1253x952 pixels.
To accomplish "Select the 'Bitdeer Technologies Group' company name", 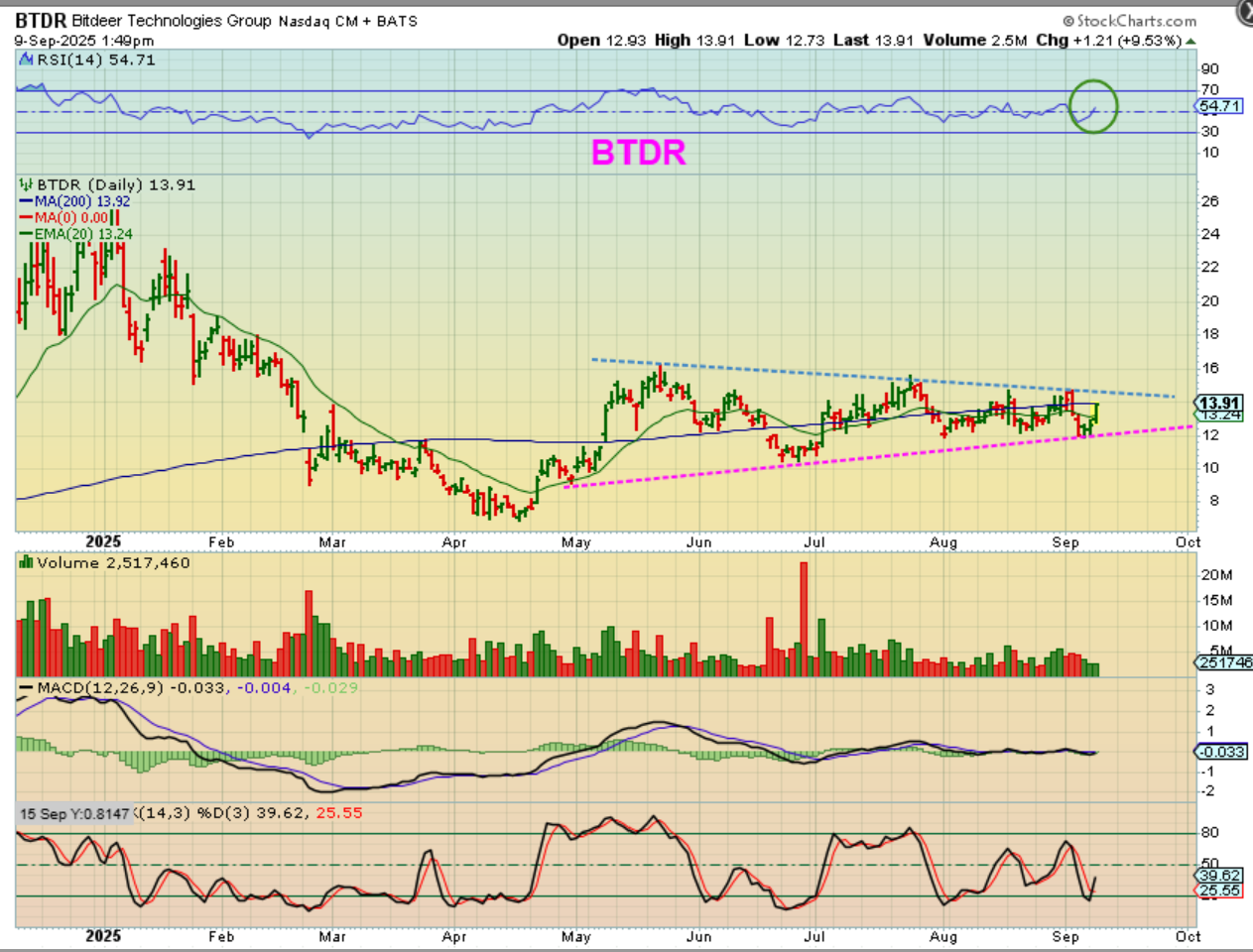I will pos(171,21).
